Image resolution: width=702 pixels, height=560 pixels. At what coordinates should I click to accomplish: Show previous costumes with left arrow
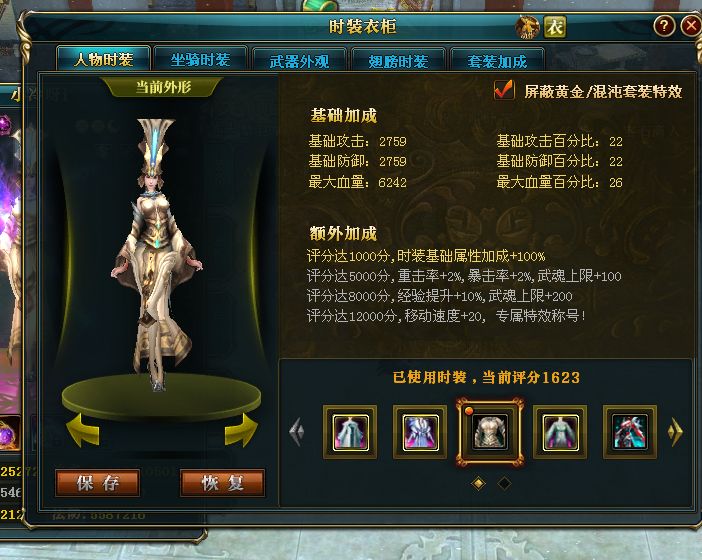pos(297,432)
